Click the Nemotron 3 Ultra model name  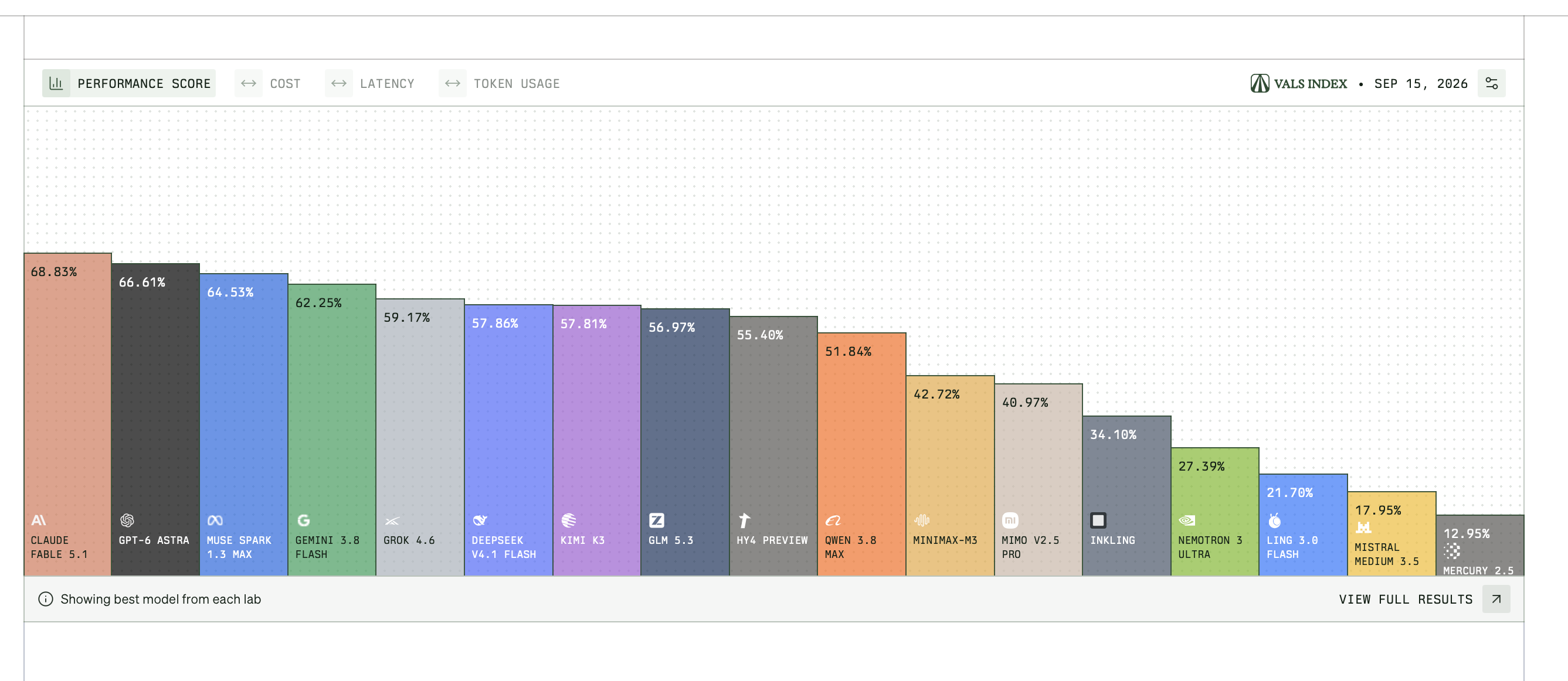[x=1210, y=547]
